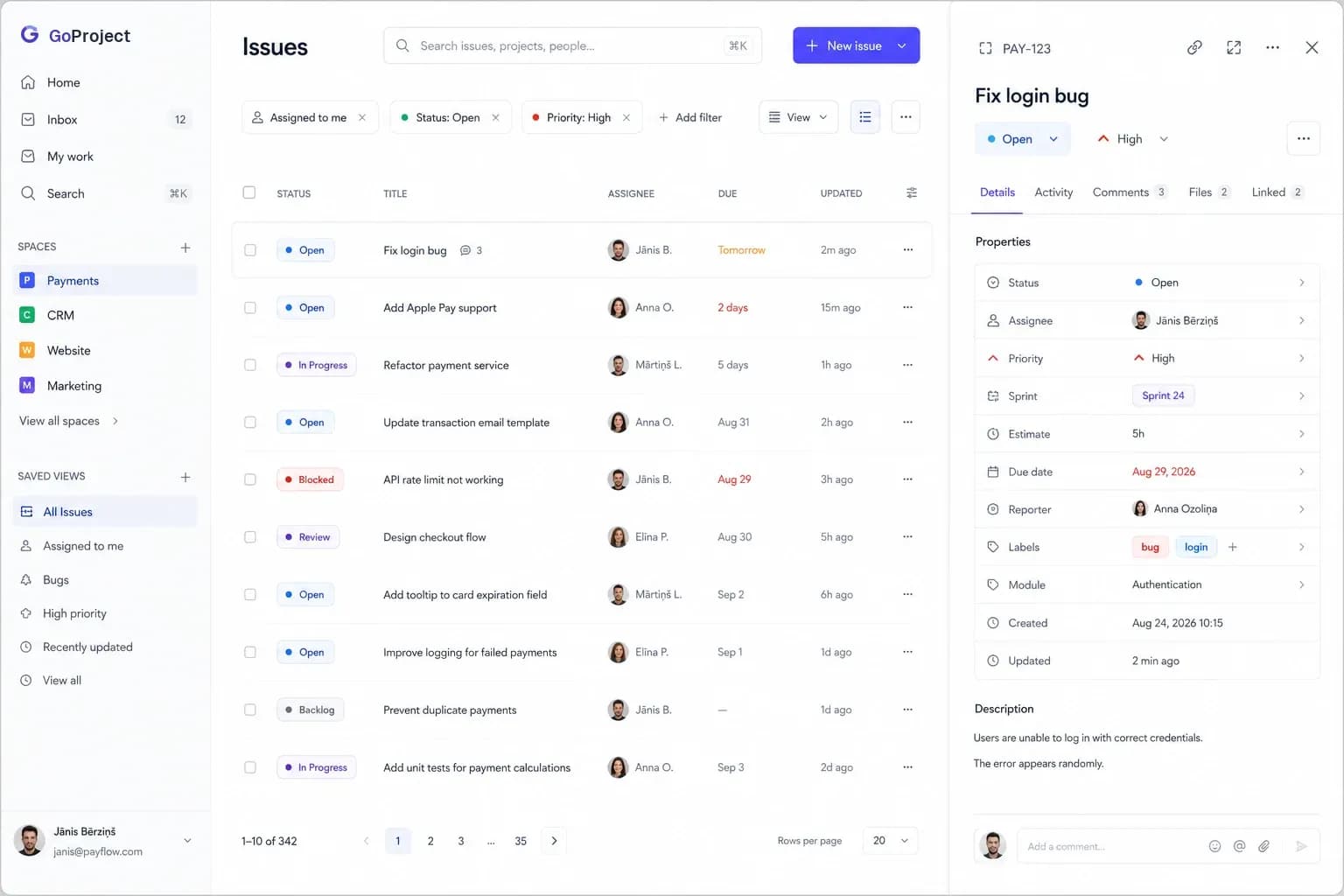Go to page 2 of issues
Screen dimensions: 1344x896
click(430, 841)
